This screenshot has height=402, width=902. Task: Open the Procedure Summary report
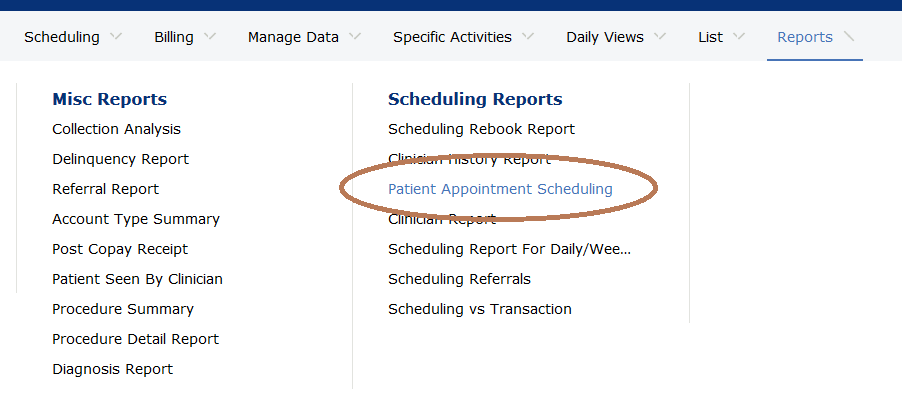123,309
